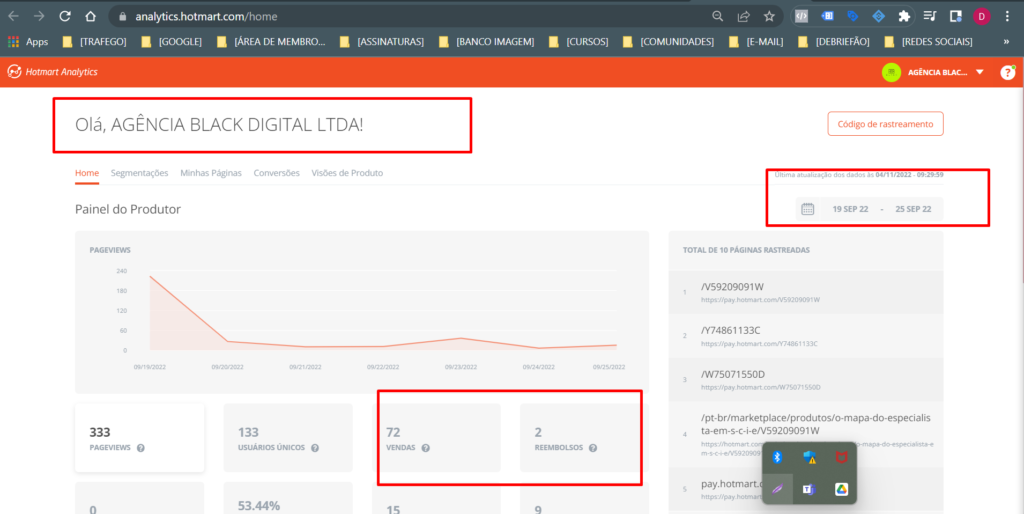This screenshot has height=514, width=1024.
Task: Switch to the Minhas Páginas tab
Action: [x=211, y=173]
